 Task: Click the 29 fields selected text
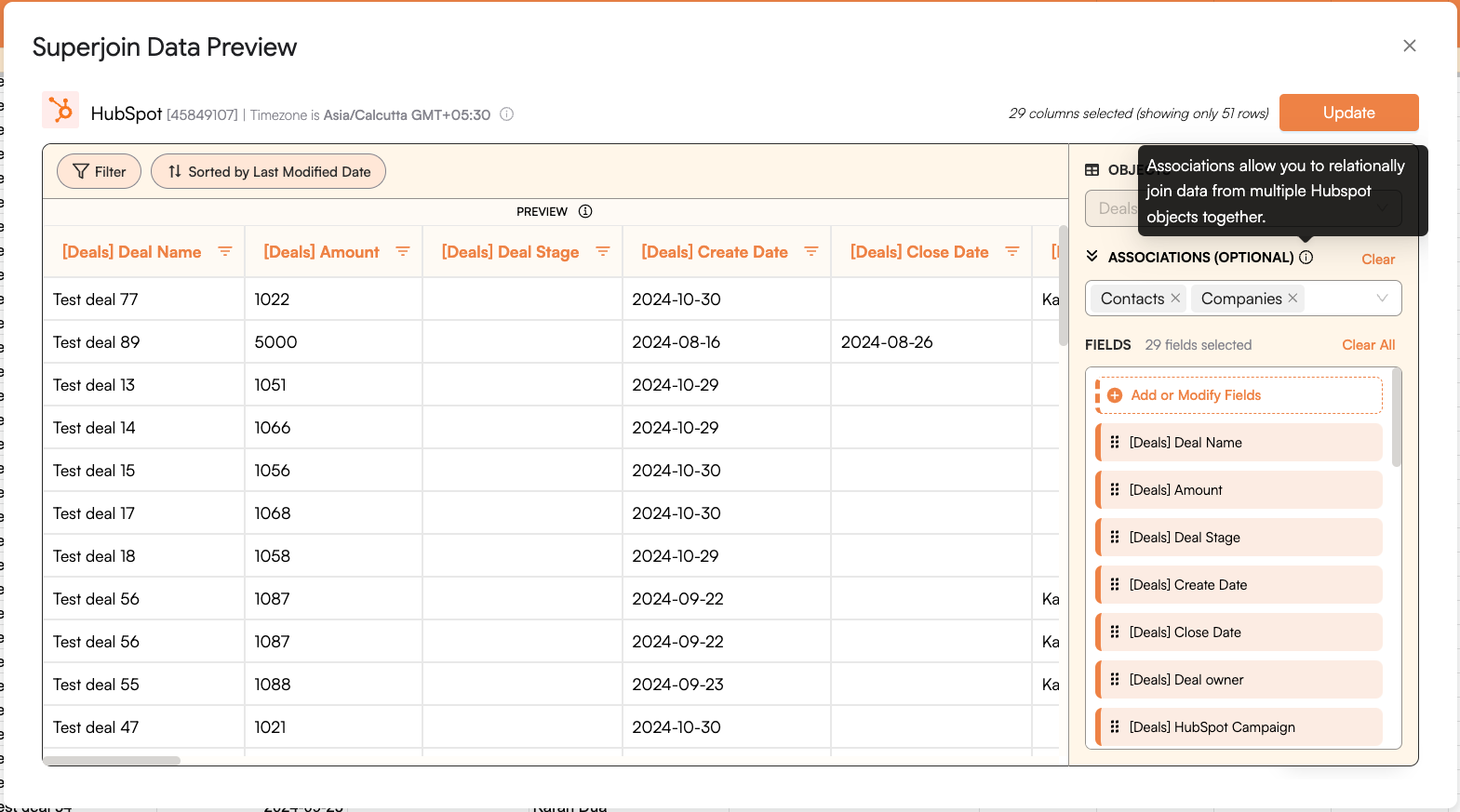point(1198,345)
